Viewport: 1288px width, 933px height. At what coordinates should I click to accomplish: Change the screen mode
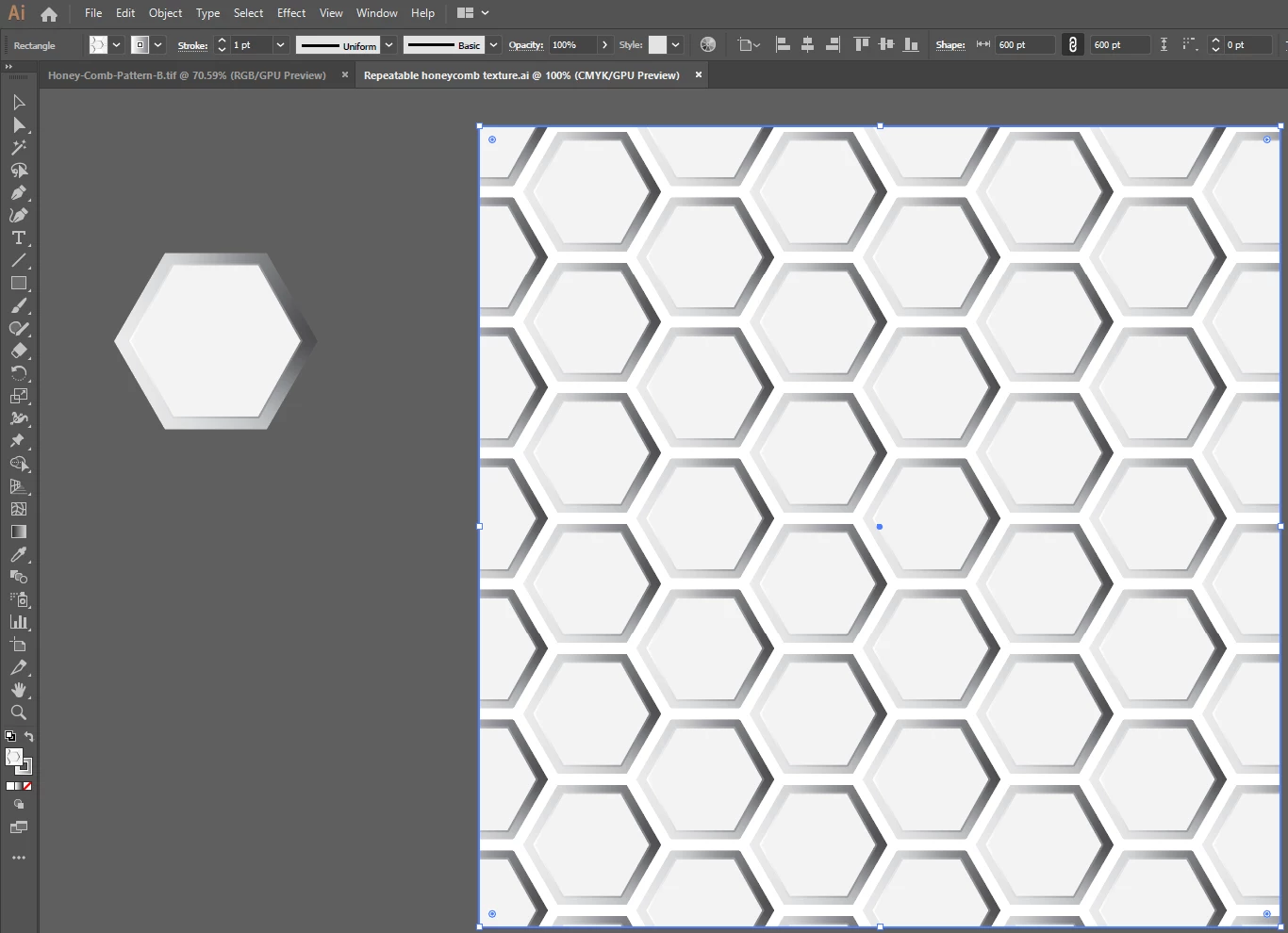[x=18, y=827]
